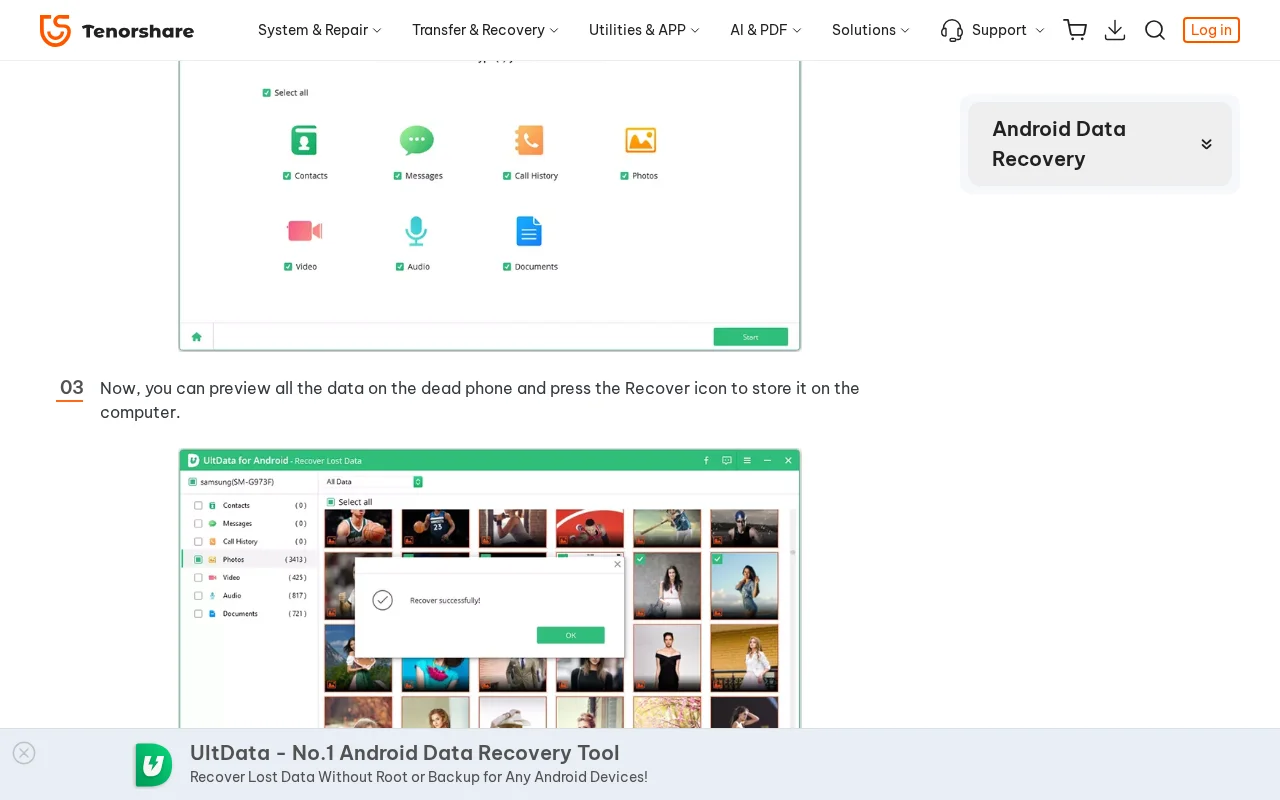
Task: Click the green UltData app icon
Action: coord(154,765)
